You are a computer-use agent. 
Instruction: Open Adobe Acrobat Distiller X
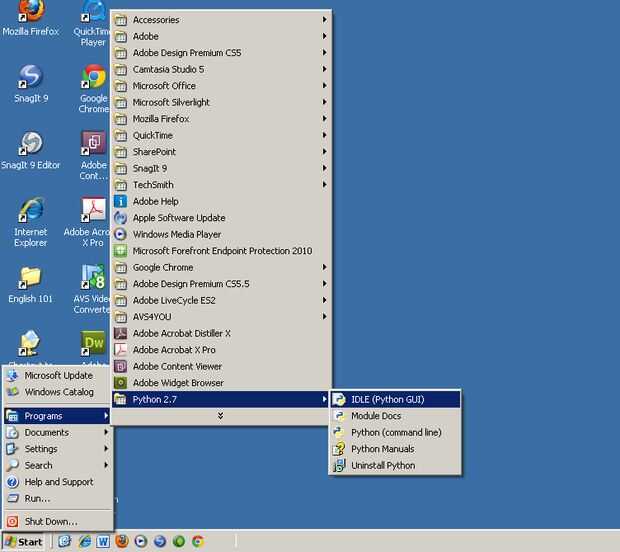point(221,333)
